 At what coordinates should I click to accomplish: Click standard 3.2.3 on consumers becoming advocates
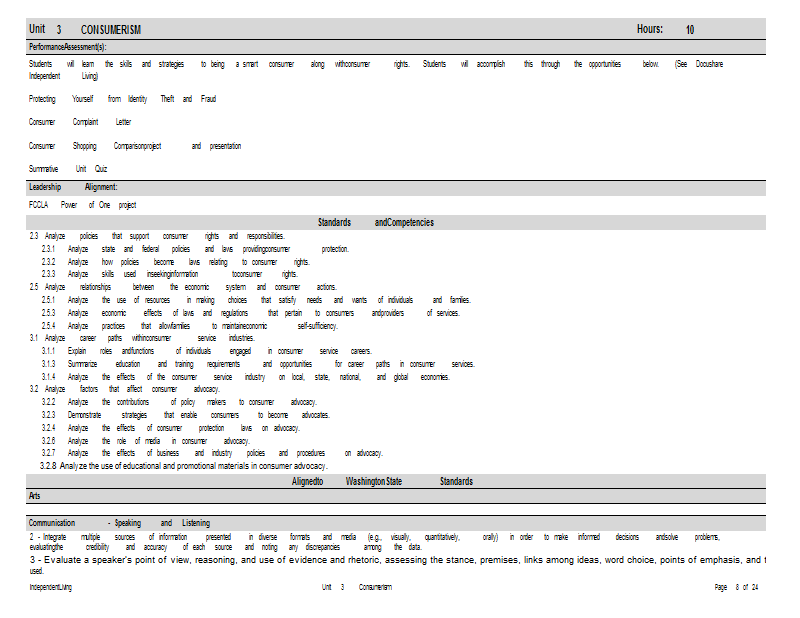pos(186,415)
